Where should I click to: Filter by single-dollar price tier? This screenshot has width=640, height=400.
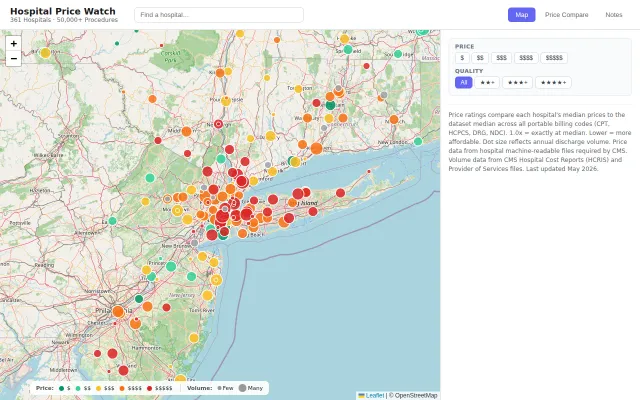[x=462, y=58]
